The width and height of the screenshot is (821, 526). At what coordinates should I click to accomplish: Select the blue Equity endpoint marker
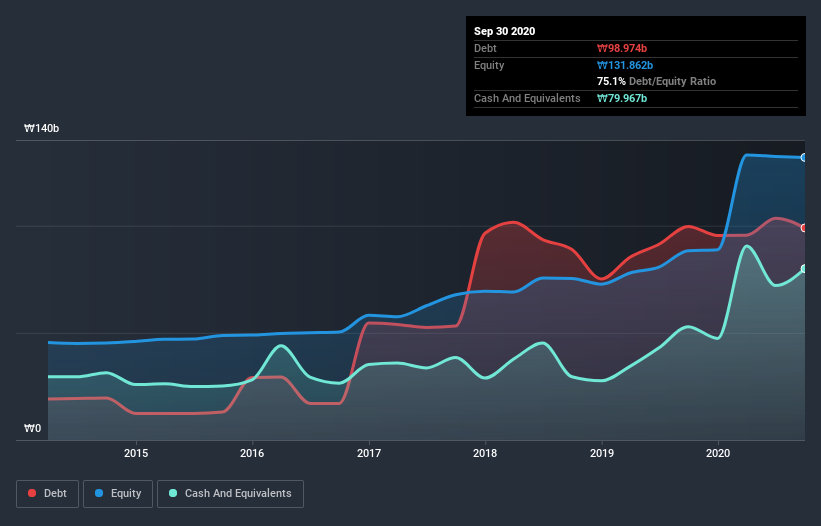tap(804, 158)
